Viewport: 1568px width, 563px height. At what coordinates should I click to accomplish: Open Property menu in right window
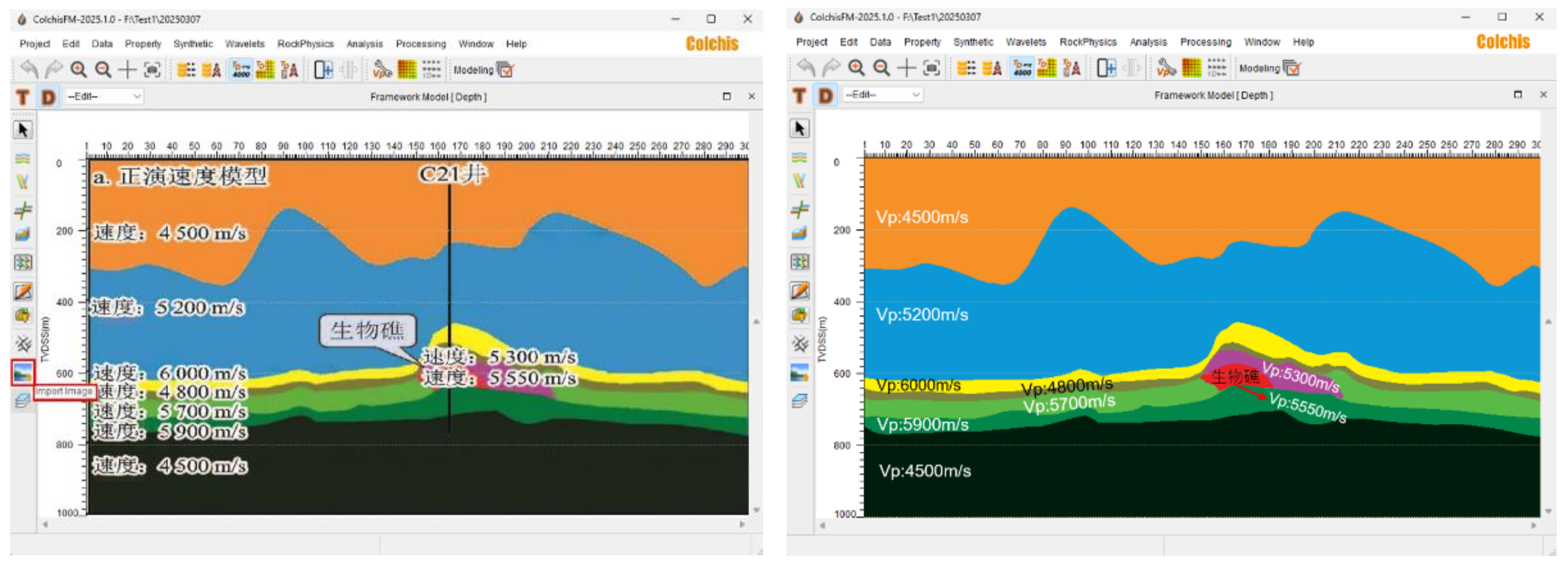[922, 42]
